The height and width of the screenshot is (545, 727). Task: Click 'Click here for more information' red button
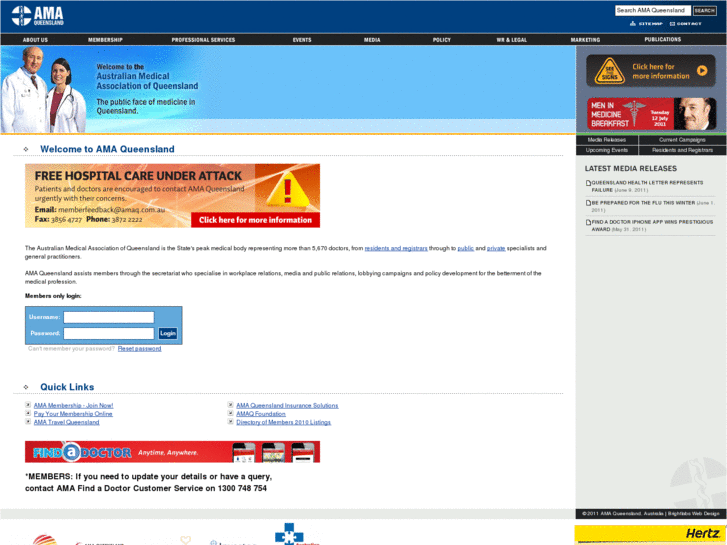255,220
